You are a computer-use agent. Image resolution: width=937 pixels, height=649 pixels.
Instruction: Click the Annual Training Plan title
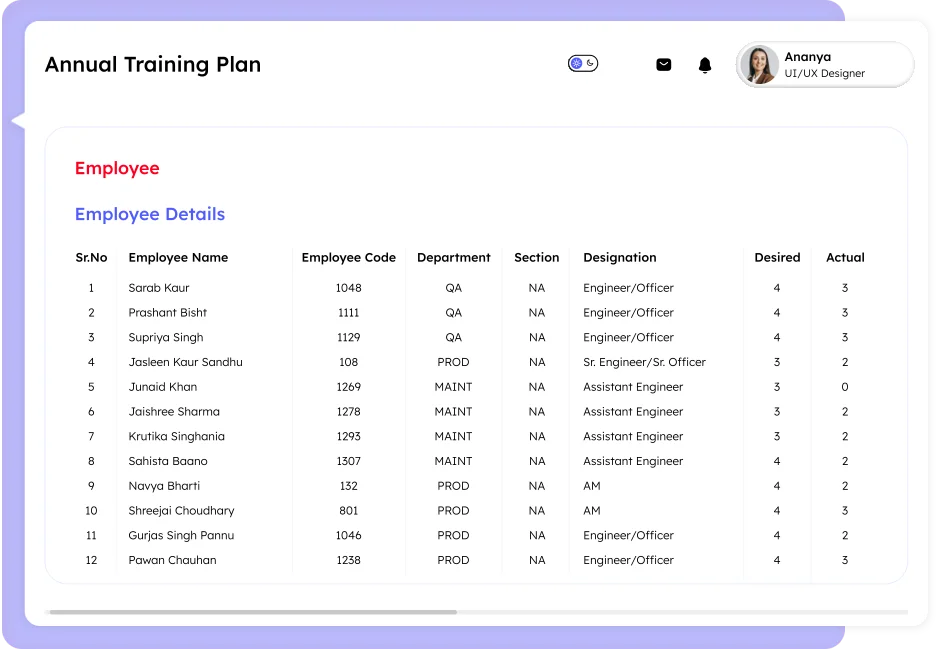(153, 65)
